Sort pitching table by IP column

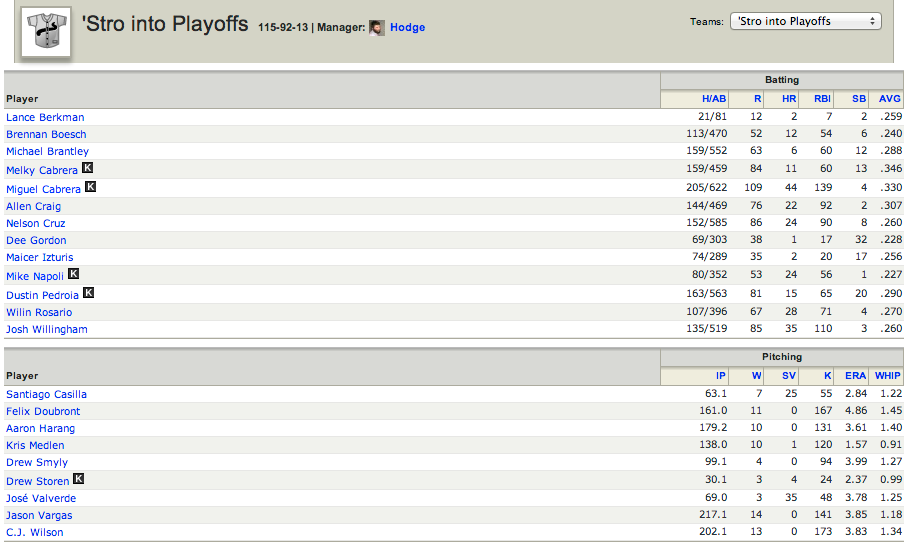(x=721, y=376)
